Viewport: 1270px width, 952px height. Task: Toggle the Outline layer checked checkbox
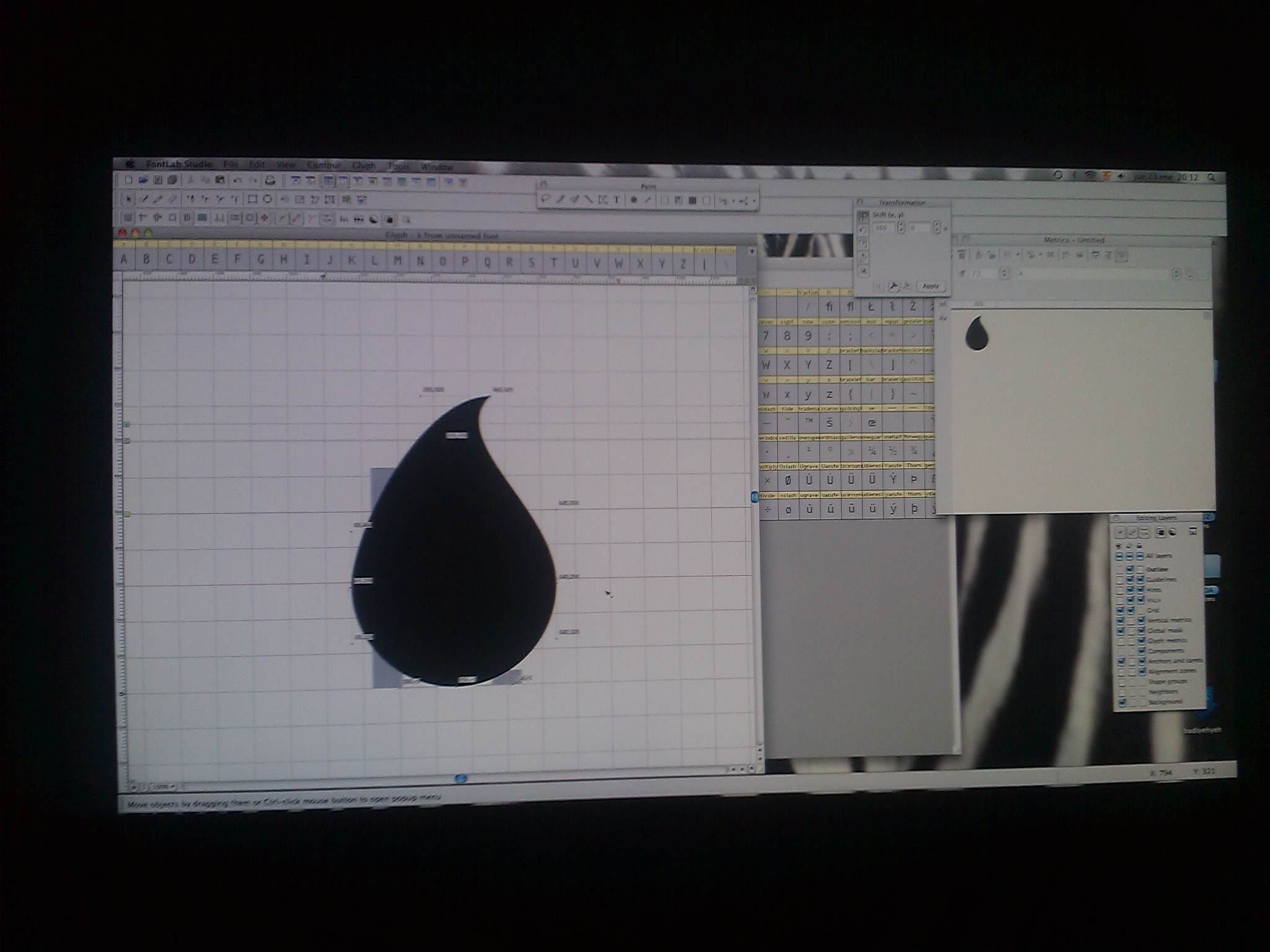point(1130,569)
